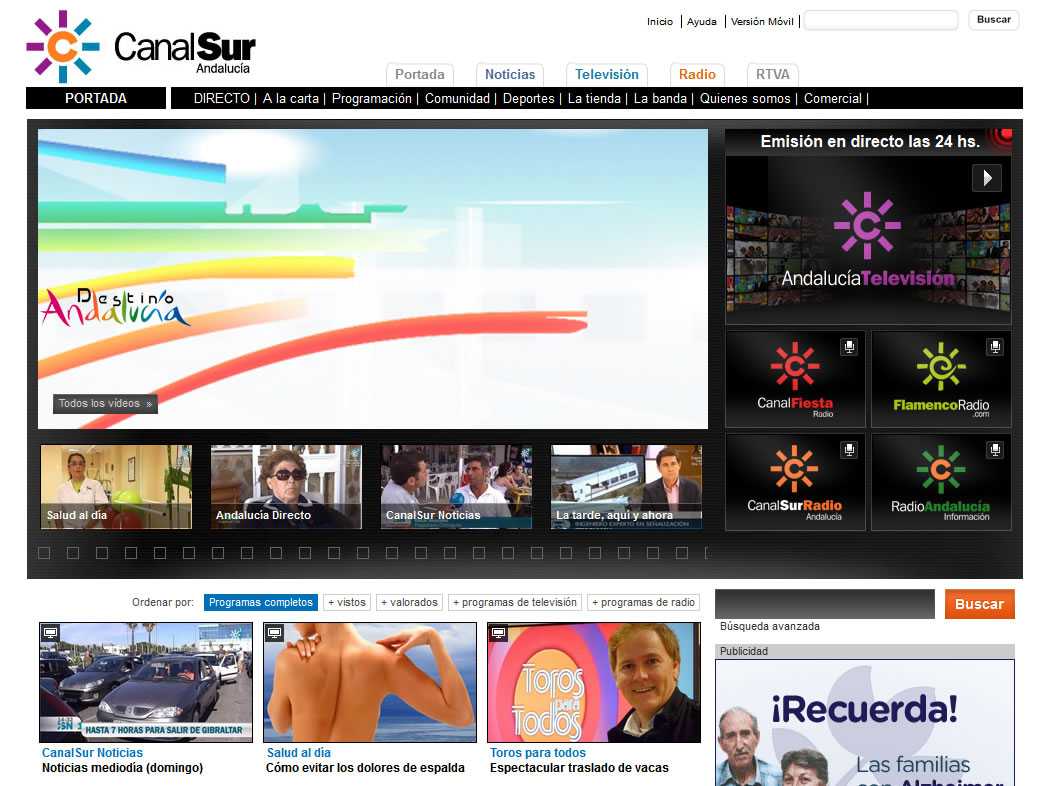The image size is (1048, 786).
Task: Switch to Versión Móvil
Action: (x=762, y=21)
